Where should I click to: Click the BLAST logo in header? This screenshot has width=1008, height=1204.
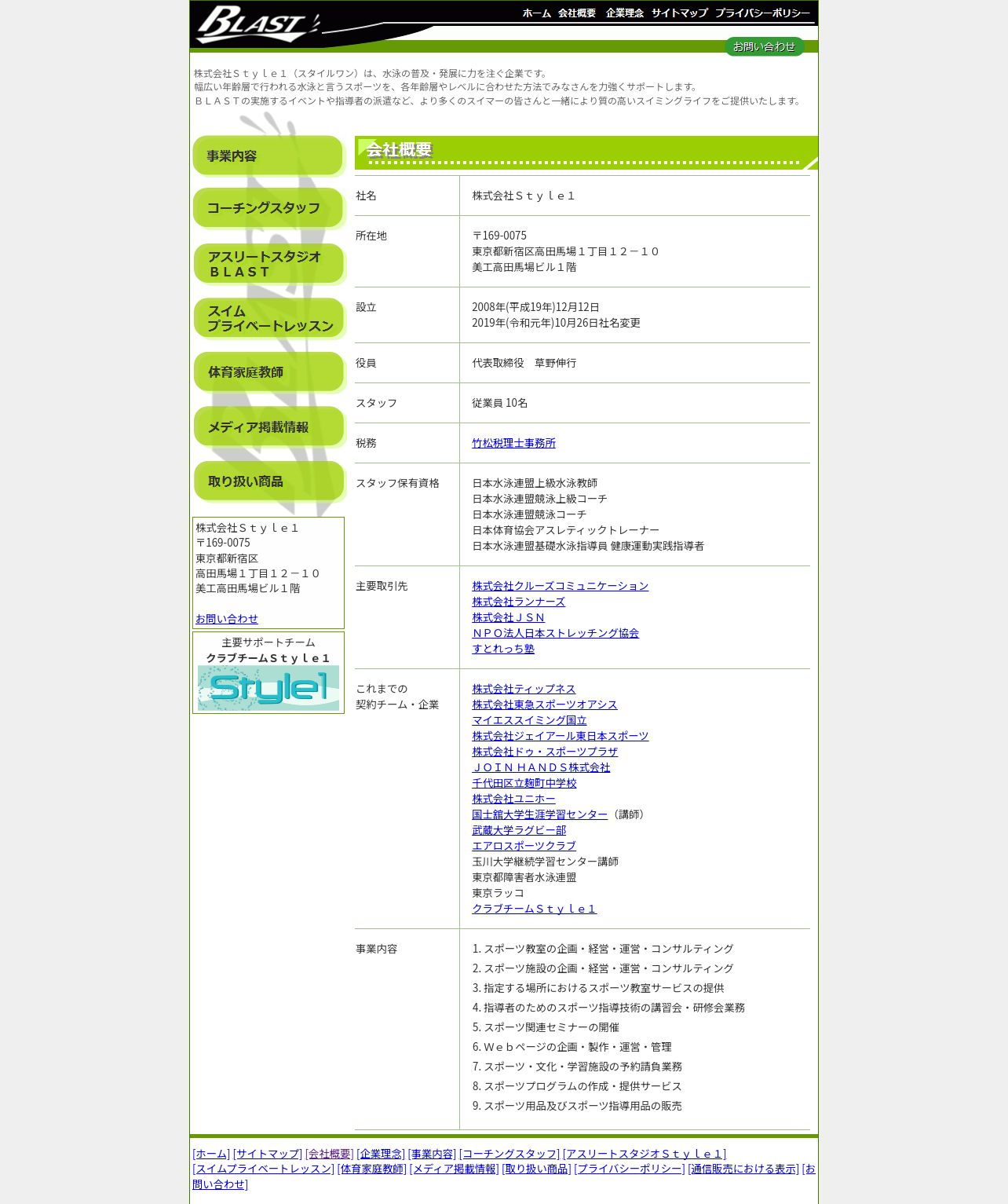click(x=258, y=24)
